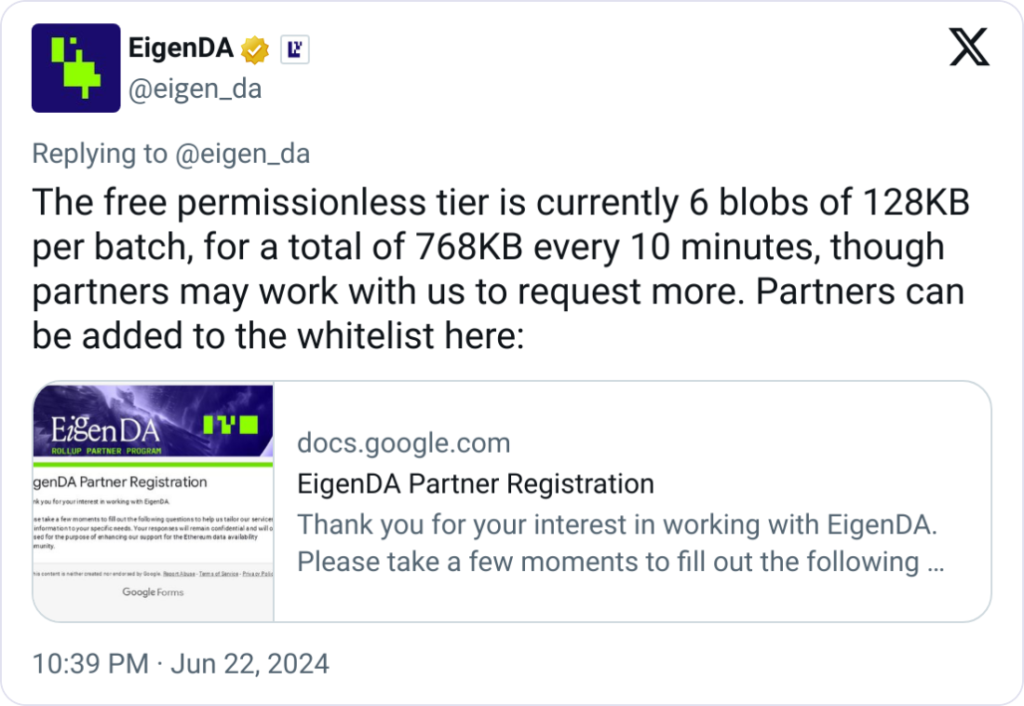
Task: Click the gold verified checkmark badge
Action: [256, 48]
